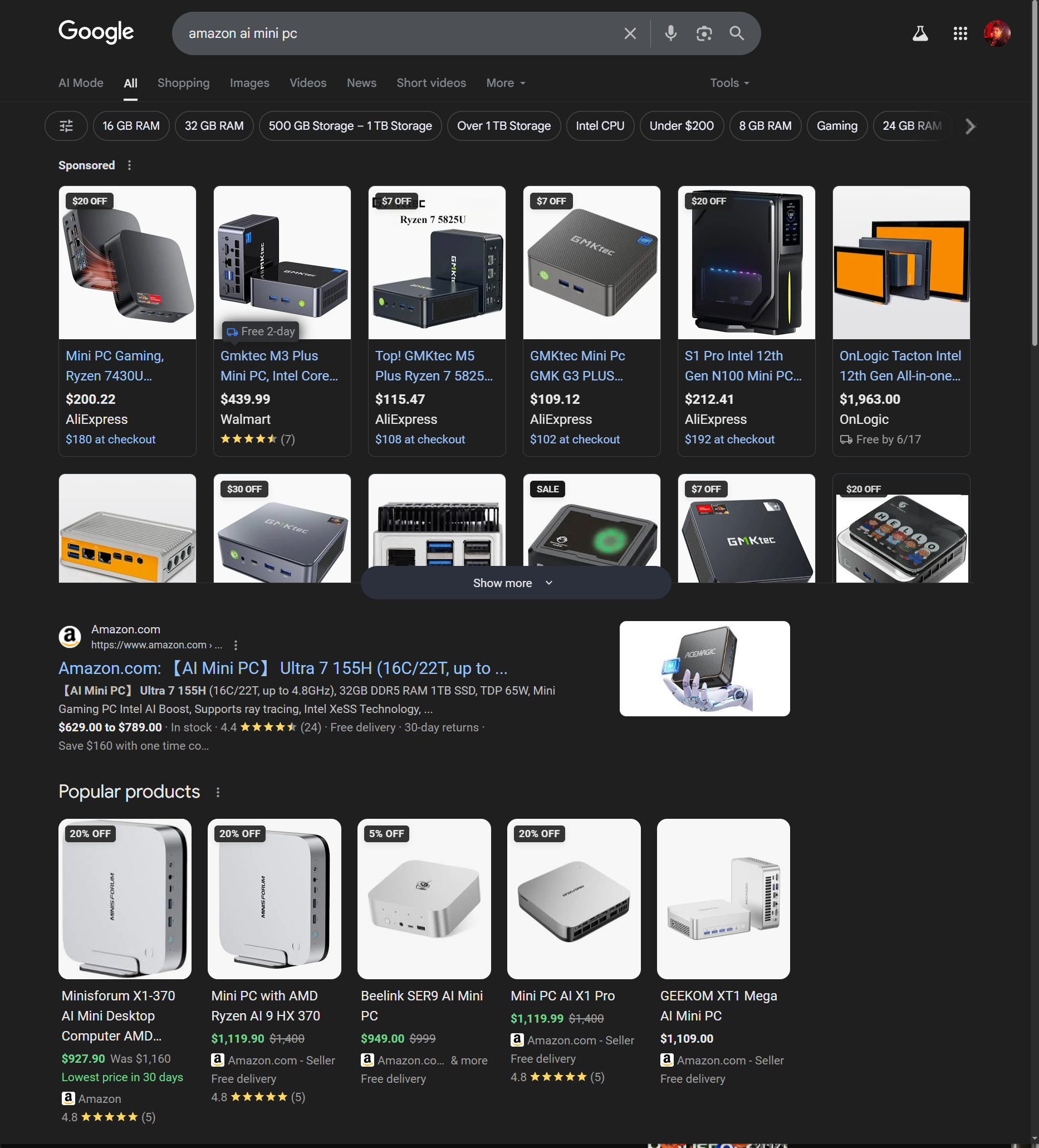Open OnLogic Tacton Intel All-in-one link
This screenshot has height=1148, width=1039.
[x=900, y=365]
